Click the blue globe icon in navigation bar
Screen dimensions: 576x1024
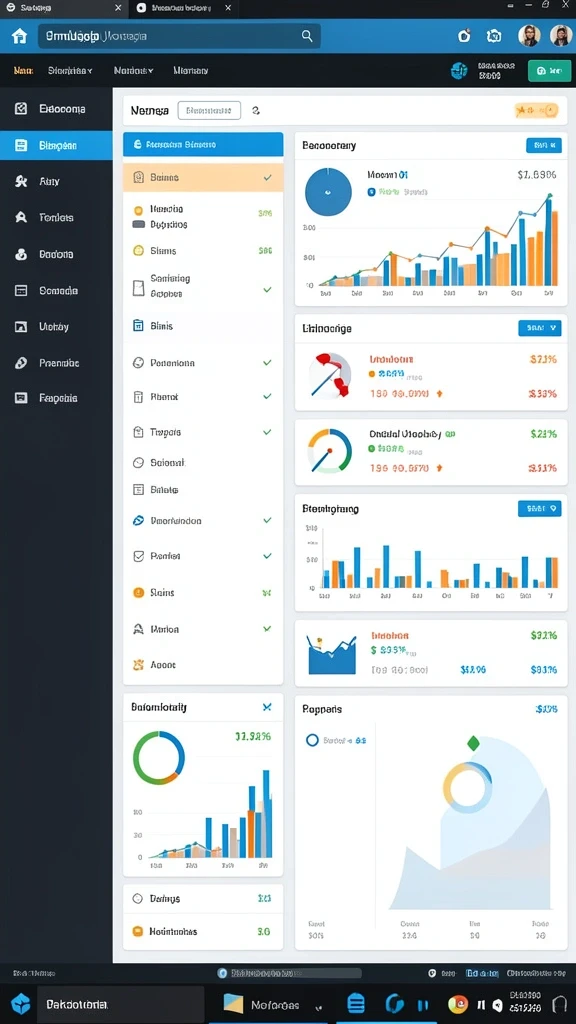459,71
